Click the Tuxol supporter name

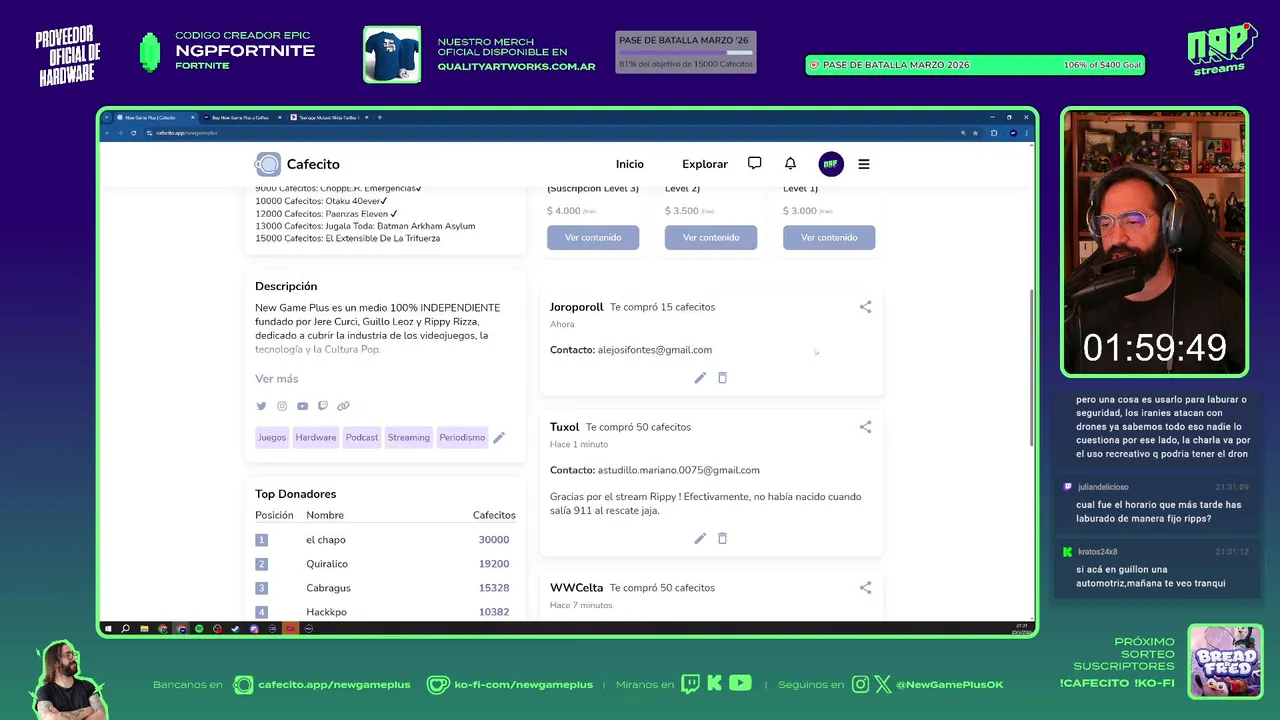point(565,427)
